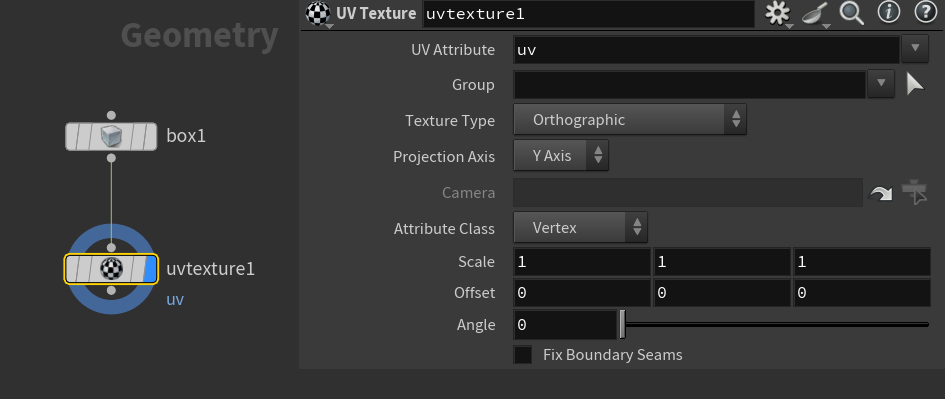Open the gear settings menu icon
945x399 pixels.
tap(777, 13)
